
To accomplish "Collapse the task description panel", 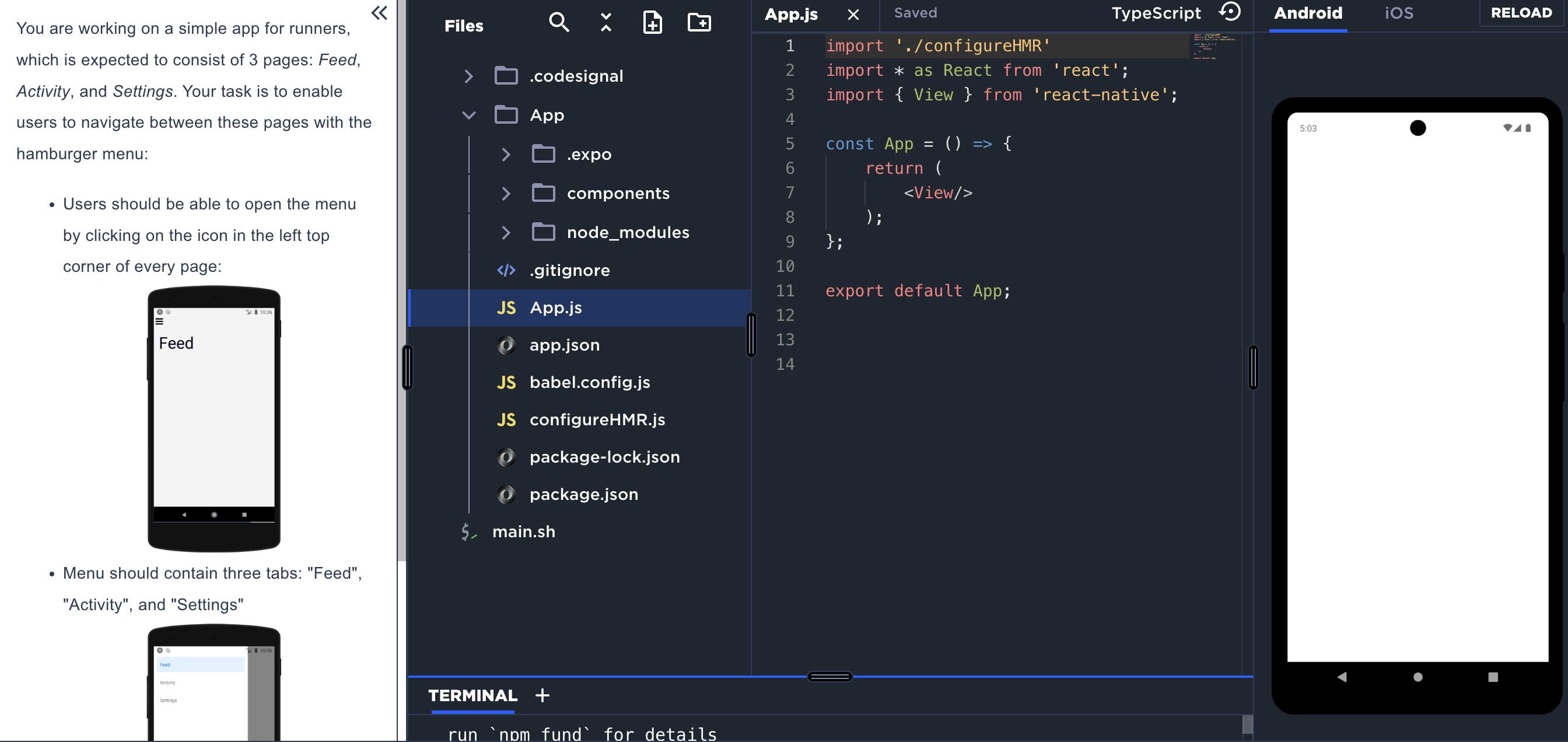I will pyautogui.click(x=379, y=13).
